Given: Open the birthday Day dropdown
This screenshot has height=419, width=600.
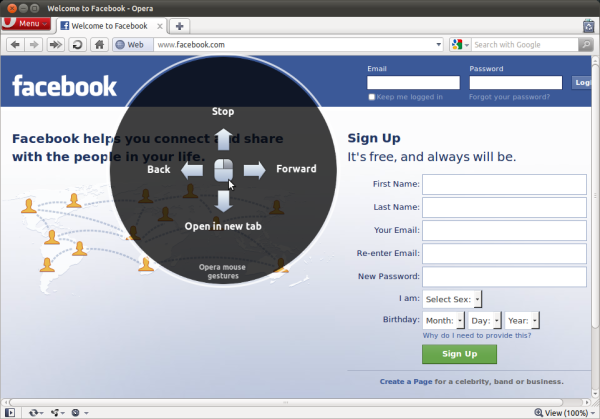Looking at the screenshot, I should pos(484,320).
